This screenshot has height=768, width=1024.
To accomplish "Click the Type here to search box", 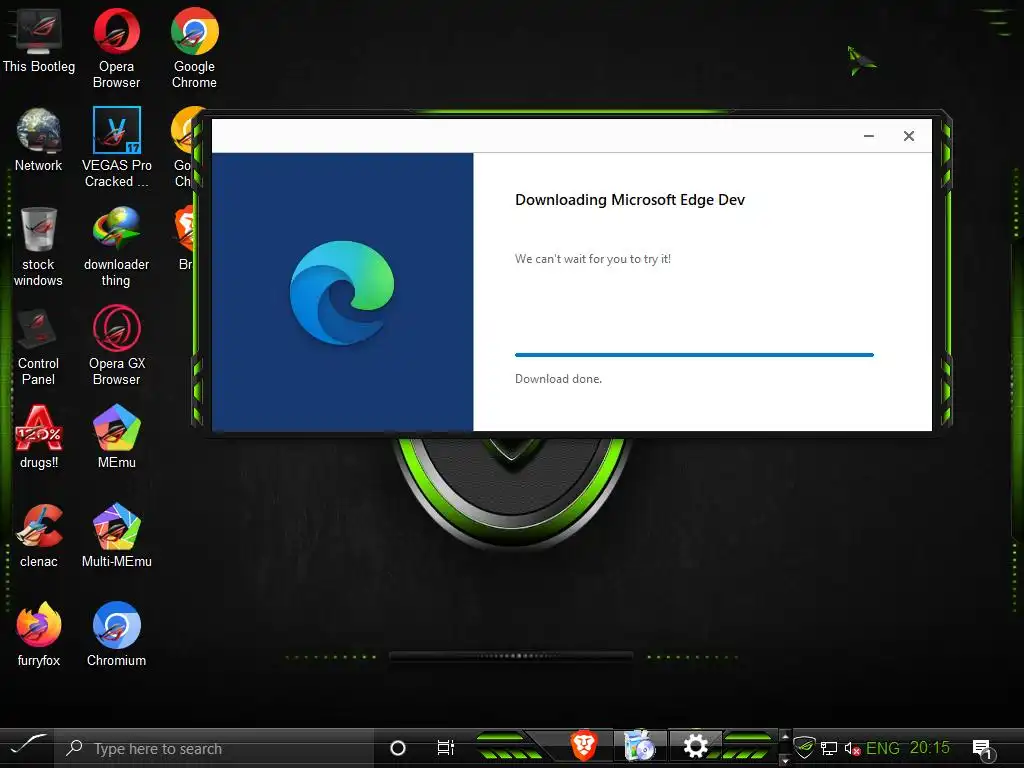I will pyautogui.click(x=214, y=748).
